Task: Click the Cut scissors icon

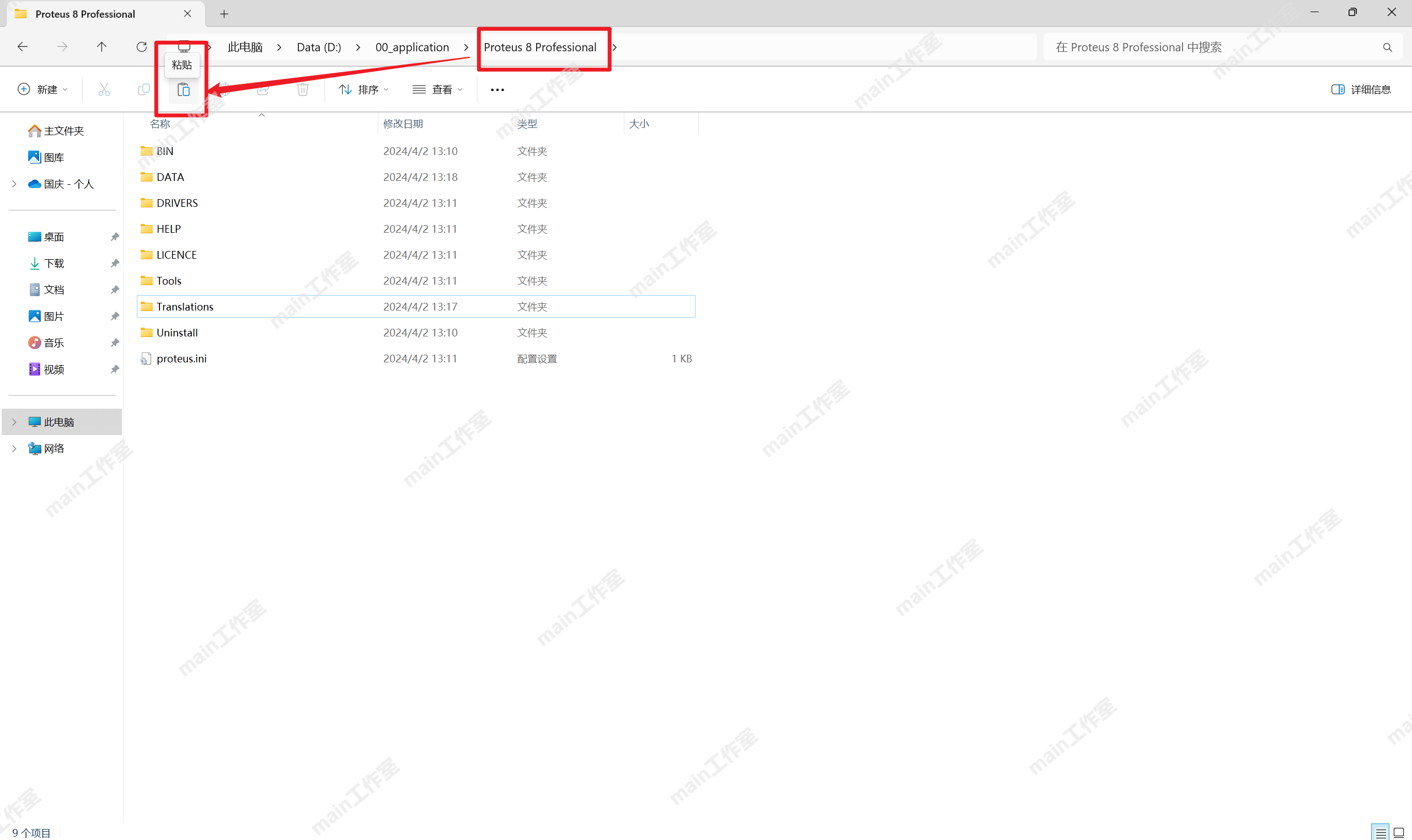Action: 104,89
